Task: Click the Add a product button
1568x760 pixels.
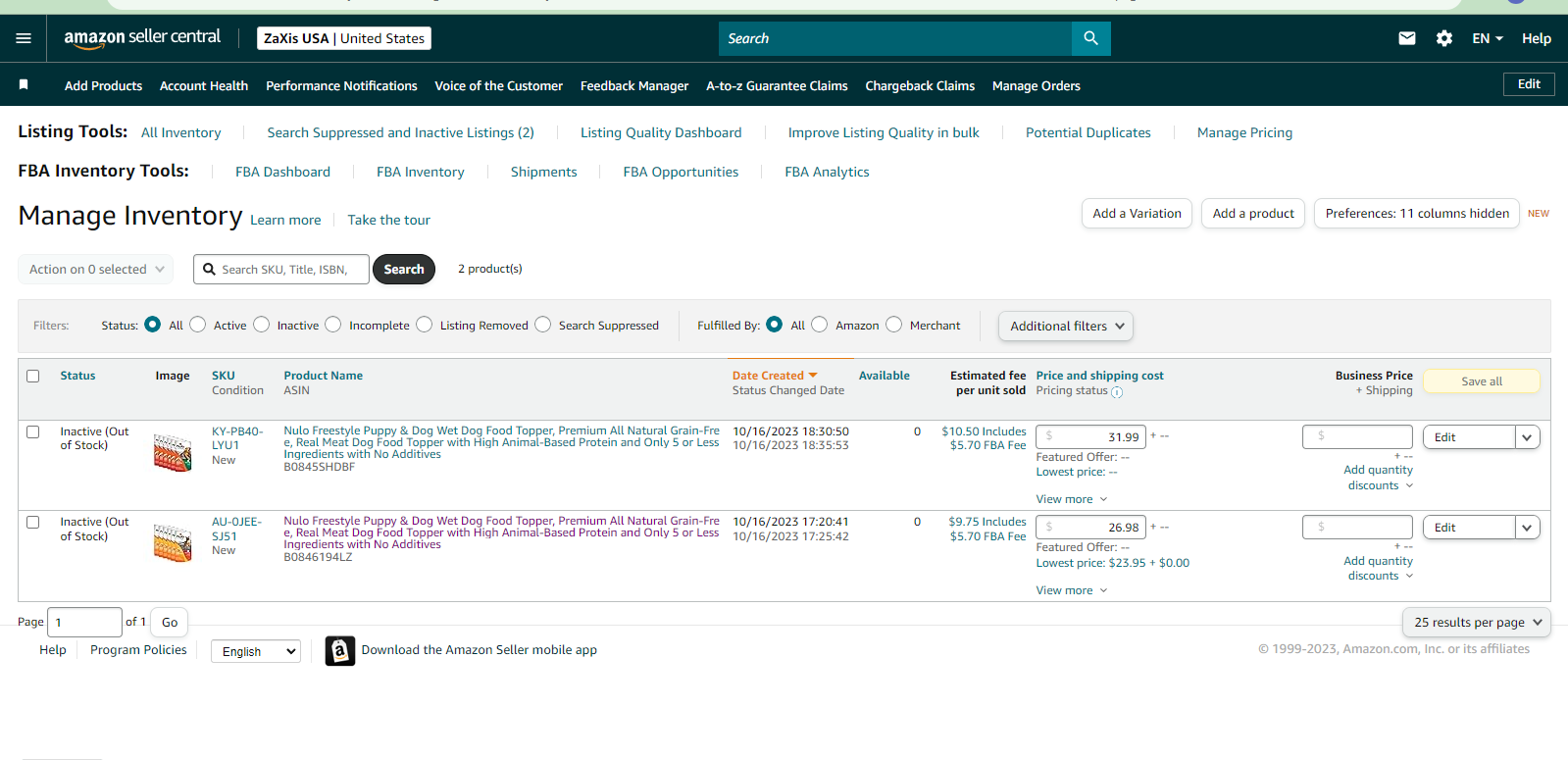Action: click(1253, 214)
